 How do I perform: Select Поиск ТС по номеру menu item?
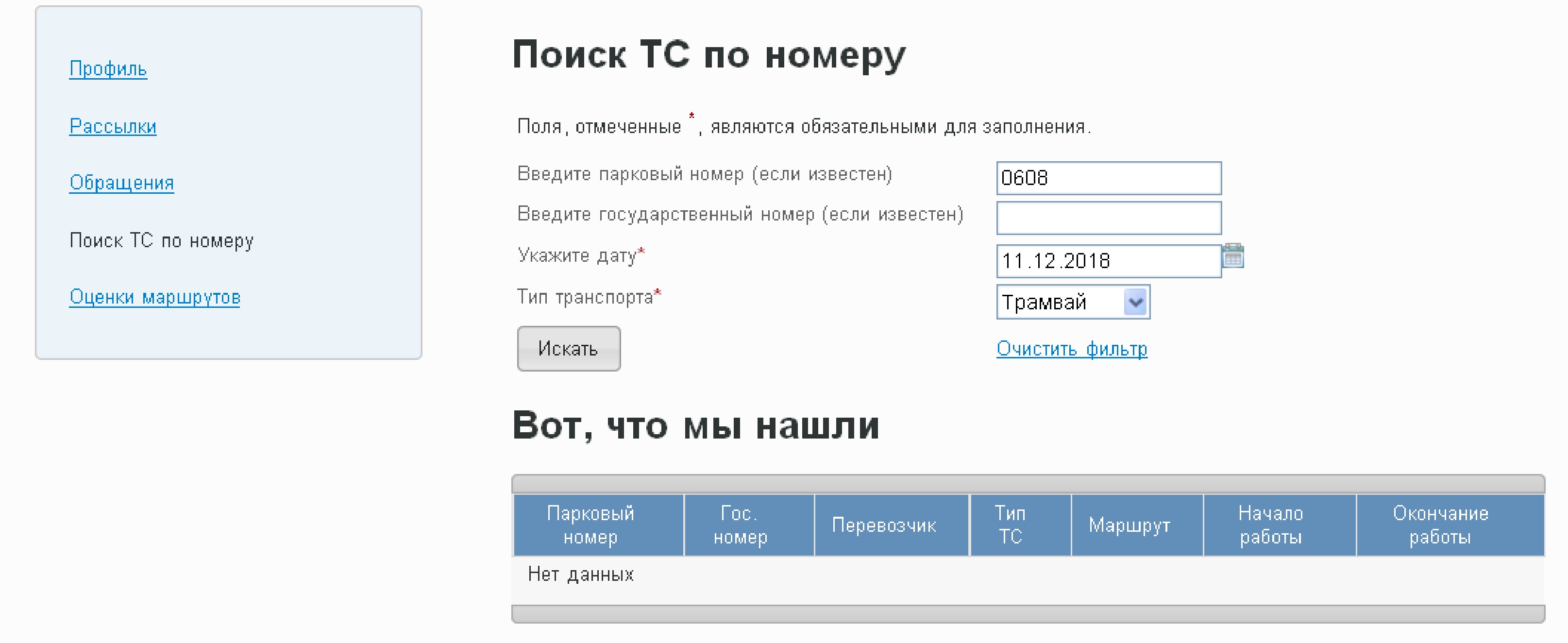161,240
